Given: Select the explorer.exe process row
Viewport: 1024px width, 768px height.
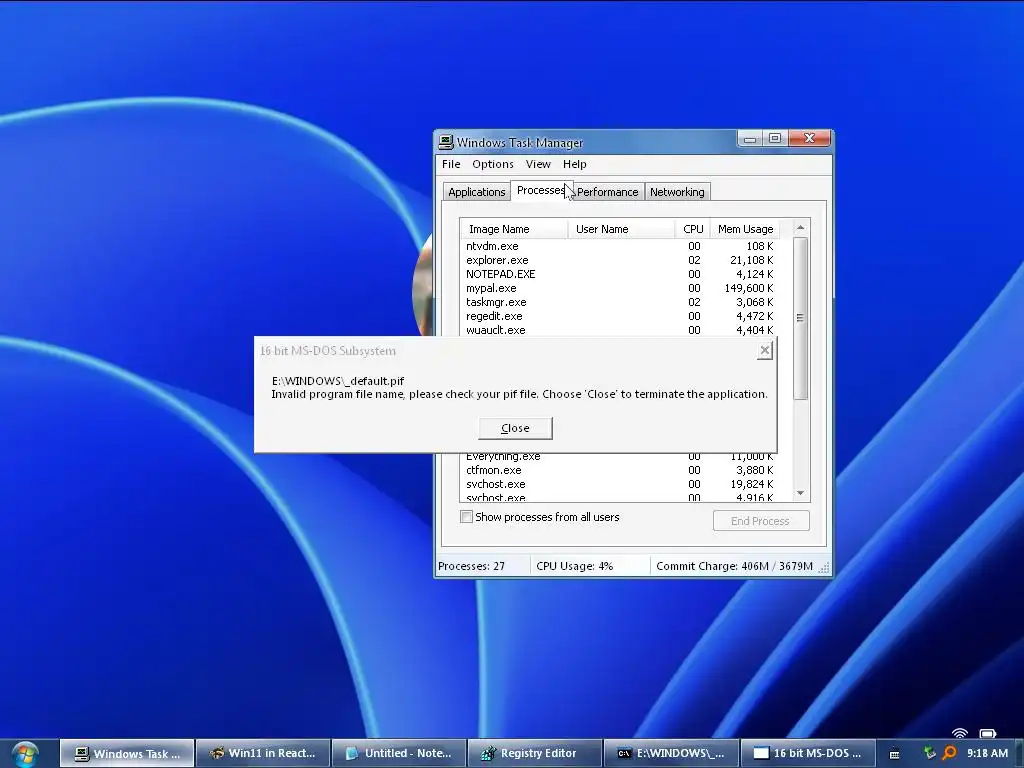Looking at the screenshot, I should tap(620, 260).
